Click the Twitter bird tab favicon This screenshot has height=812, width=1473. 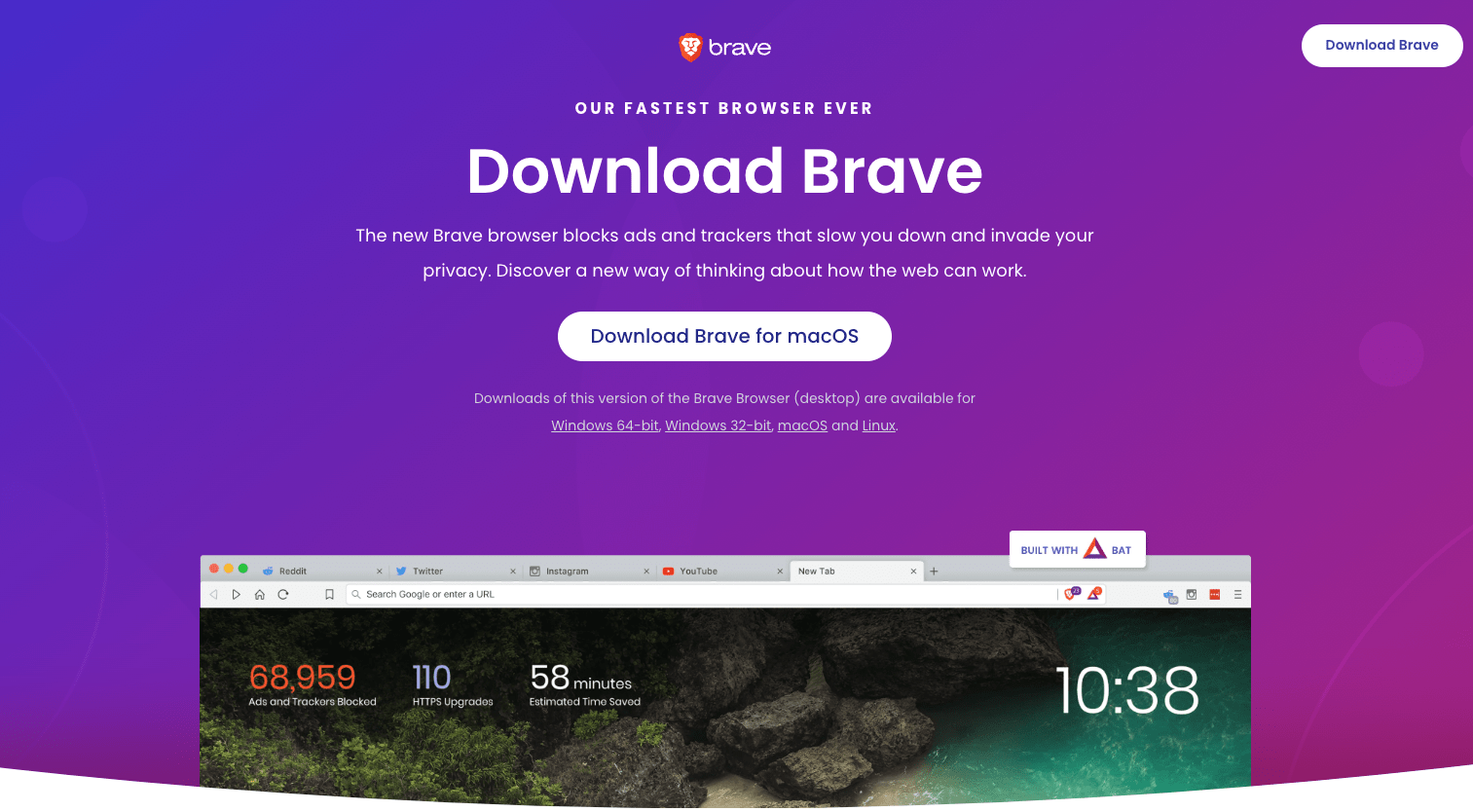pyautogui.click(x=401, y=572)
